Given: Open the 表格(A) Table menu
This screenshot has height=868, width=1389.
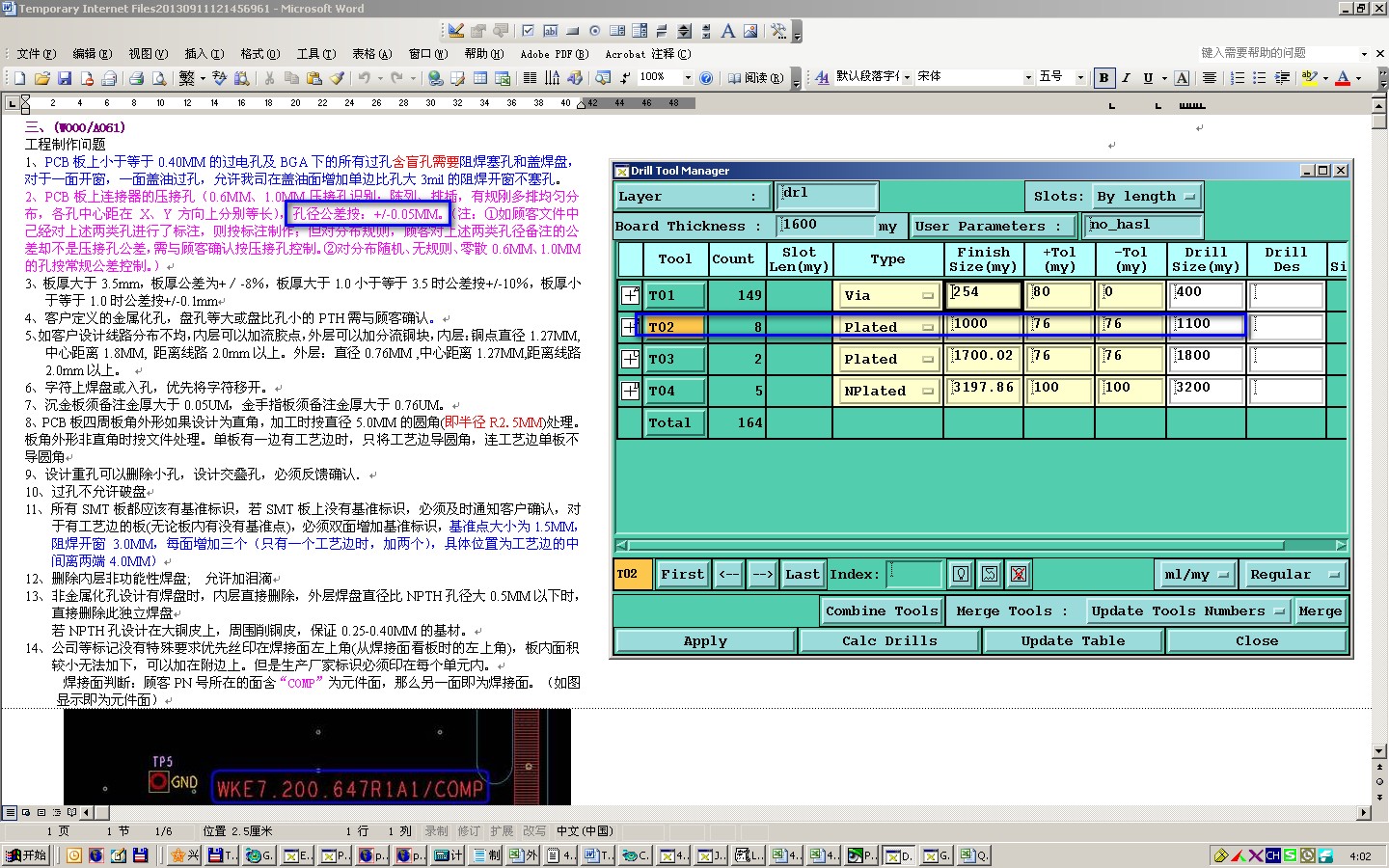Looking at the screenshot, I should (x=371, y=54).
